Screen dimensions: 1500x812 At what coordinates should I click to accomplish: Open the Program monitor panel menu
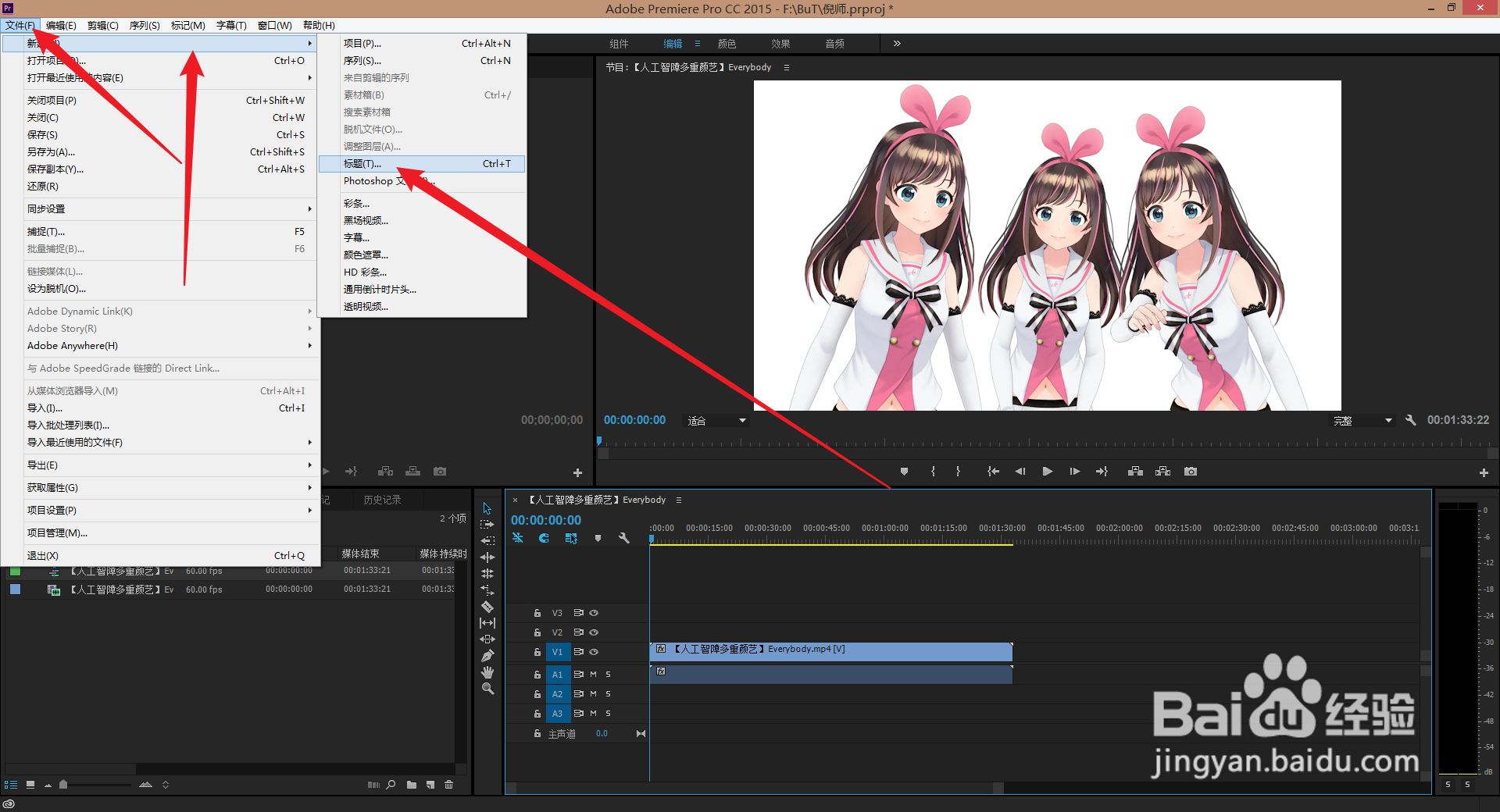787,68
